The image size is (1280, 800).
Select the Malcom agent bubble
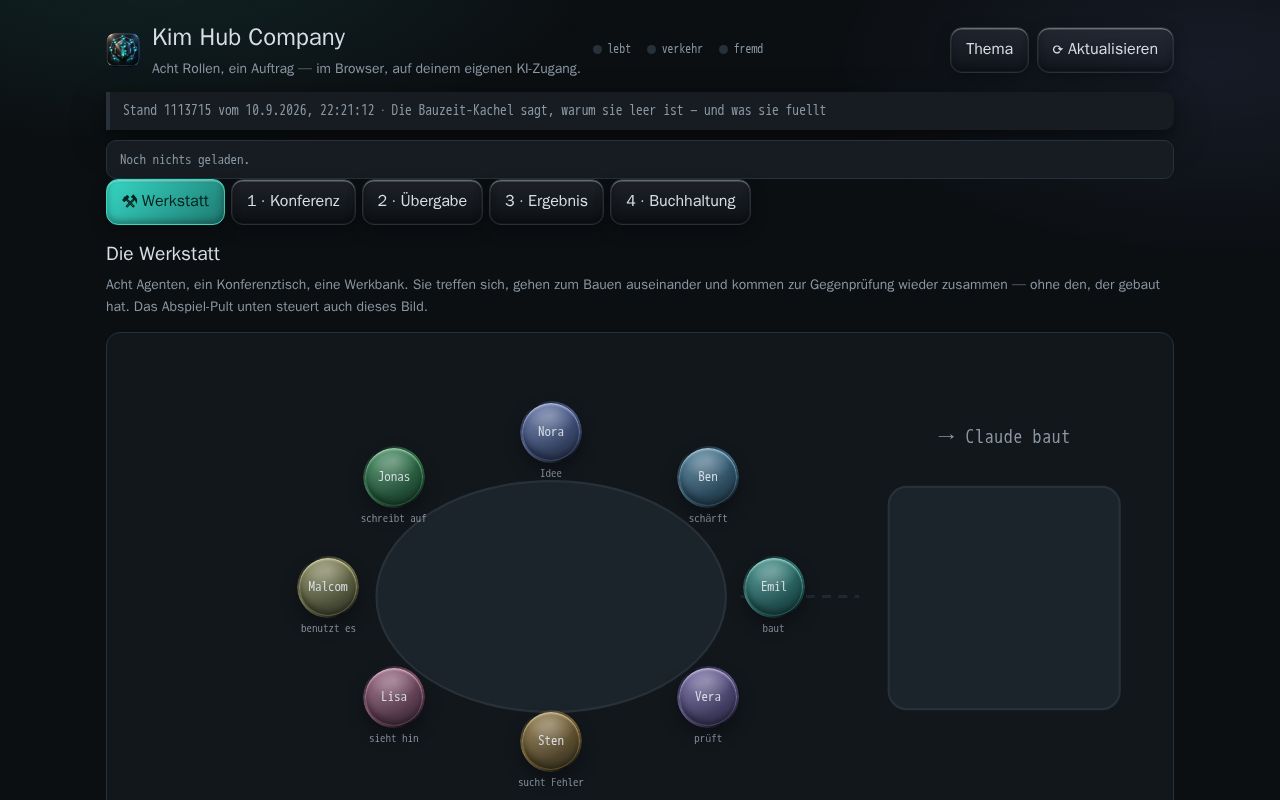click(328, 587)
